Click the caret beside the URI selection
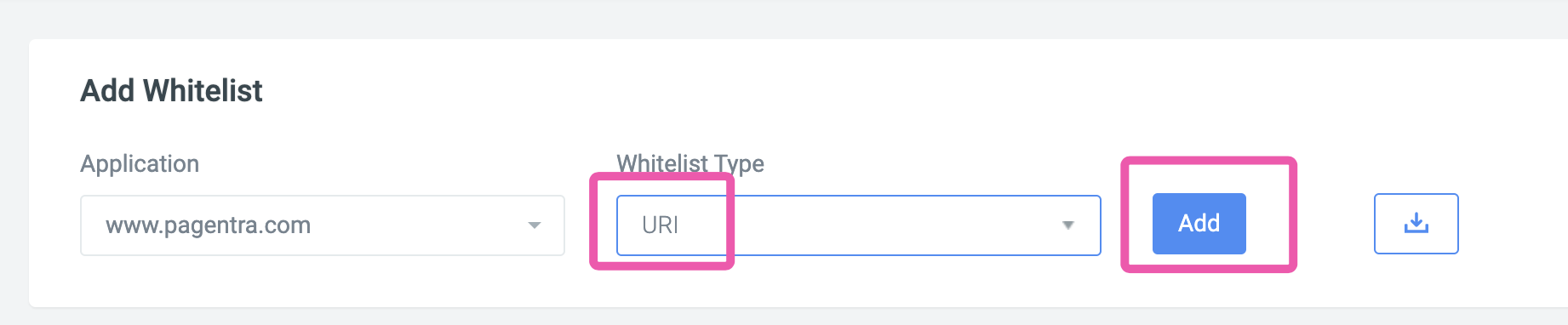This screenshot has width=1568, height=325. (x=1067, y=225)
